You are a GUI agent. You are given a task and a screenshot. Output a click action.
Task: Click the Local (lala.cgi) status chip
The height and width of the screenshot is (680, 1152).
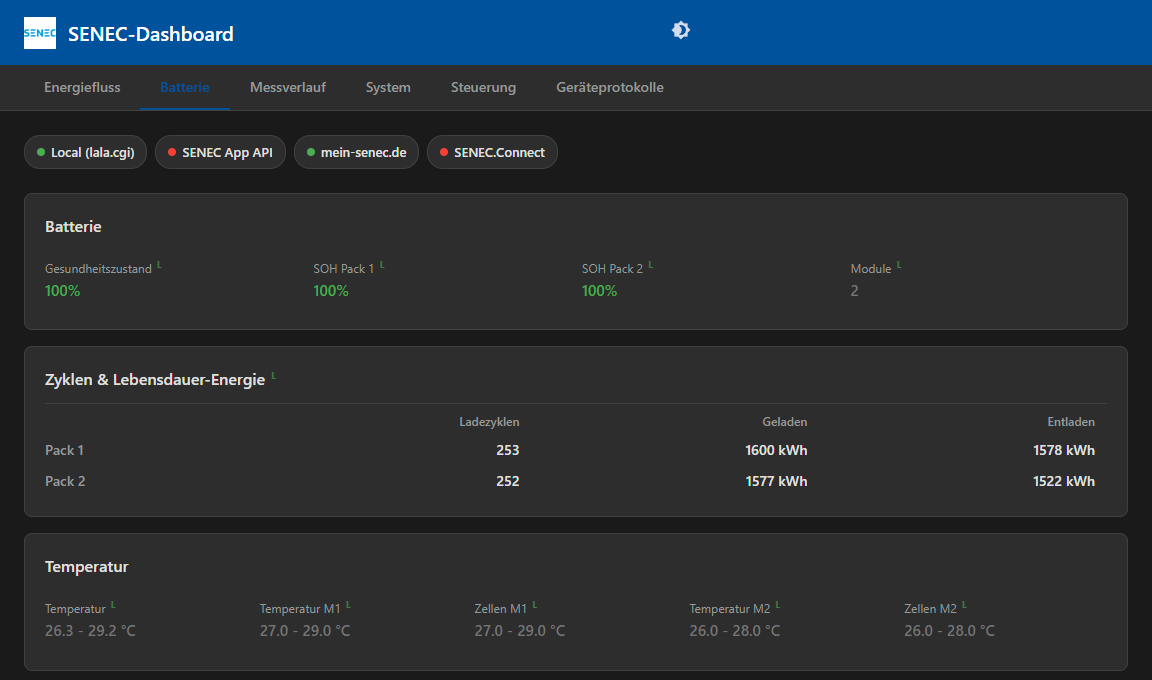[85, 152]
